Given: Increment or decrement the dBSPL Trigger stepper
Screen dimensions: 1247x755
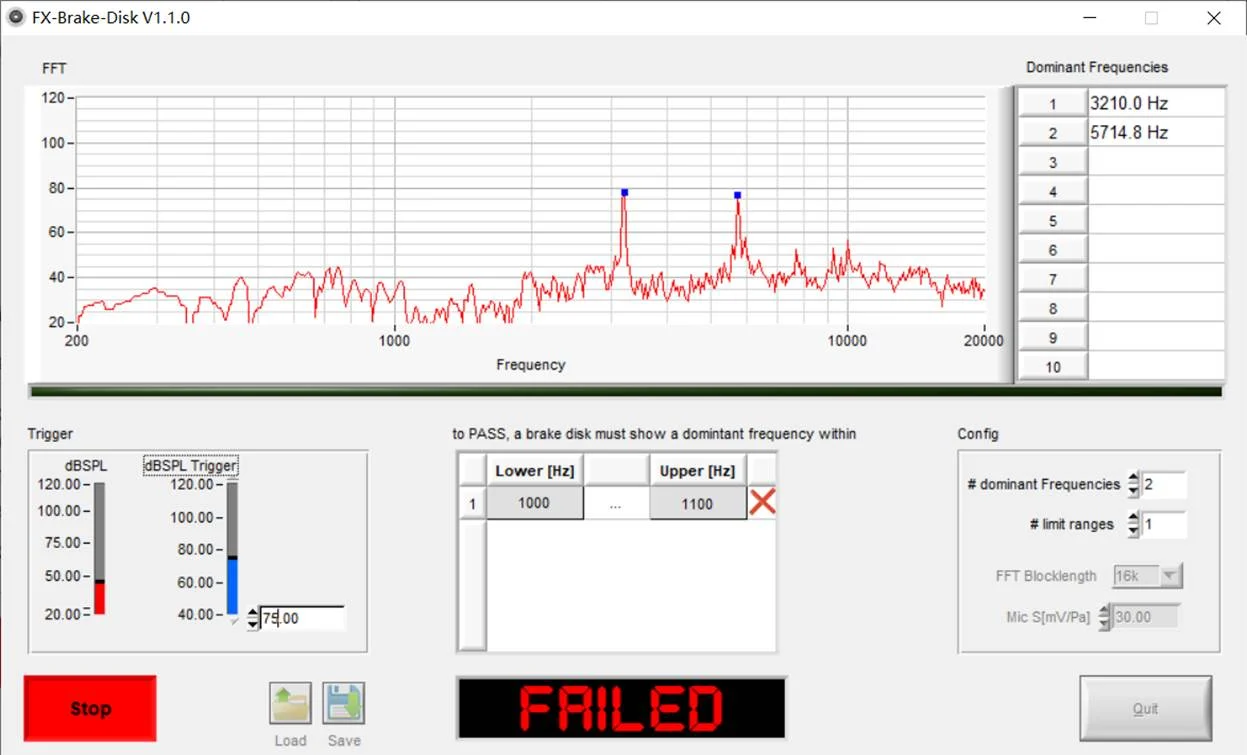Looking at the screenshot, I should (x=252, y=618).
